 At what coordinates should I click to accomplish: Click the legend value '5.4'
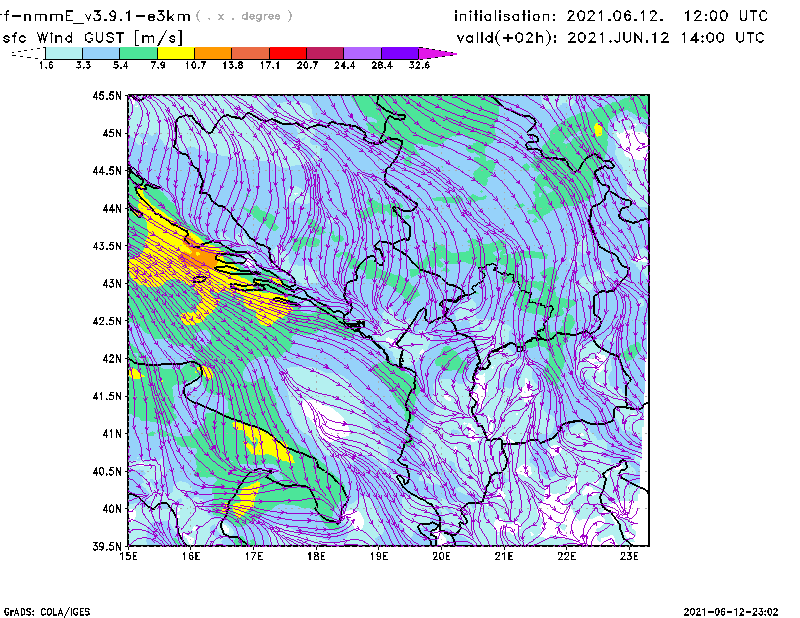[120, 65]
